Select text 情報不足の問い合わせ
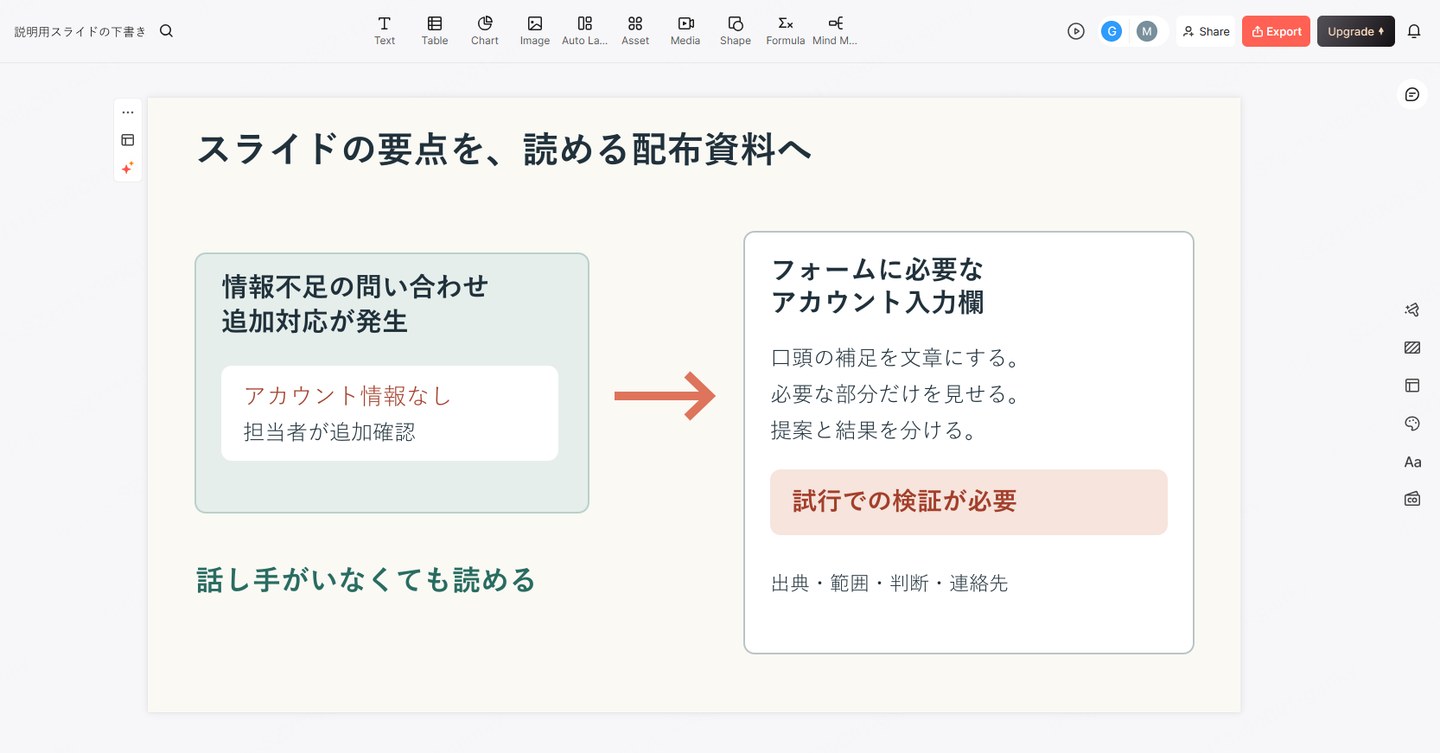 tap(355, 287)
